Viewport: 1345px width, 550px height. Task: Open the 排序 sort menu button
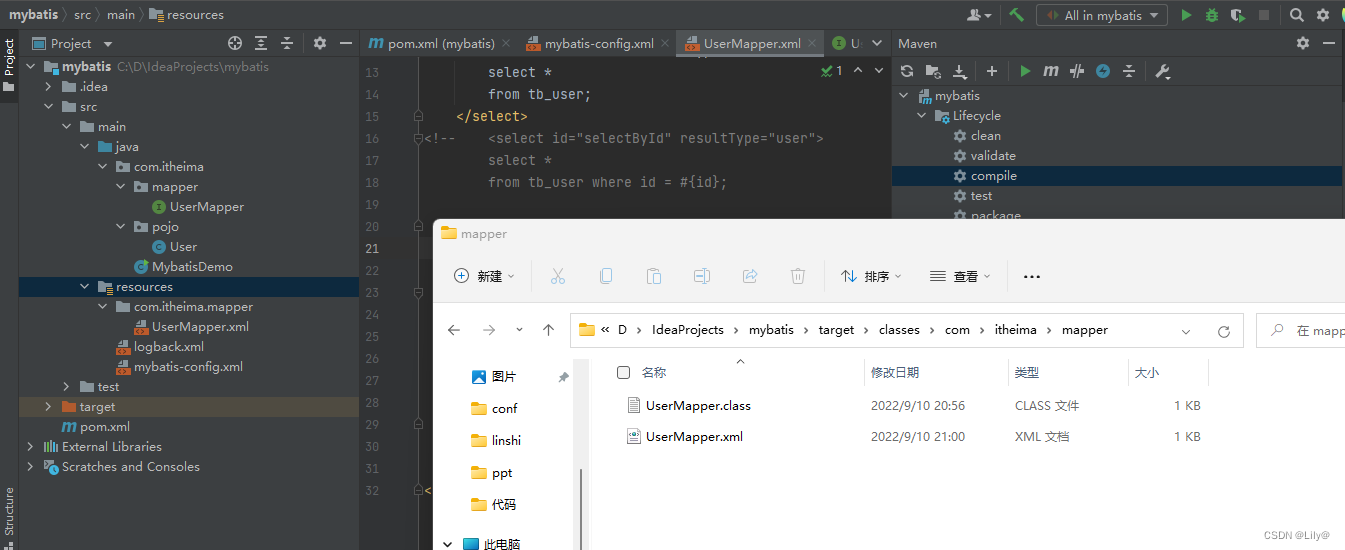[872, 276]
